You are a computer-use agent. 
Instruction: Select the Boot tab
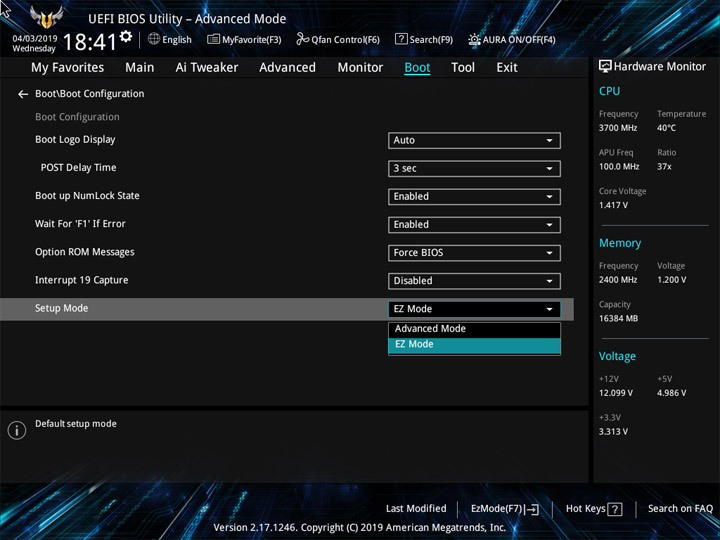pos(417,68)
